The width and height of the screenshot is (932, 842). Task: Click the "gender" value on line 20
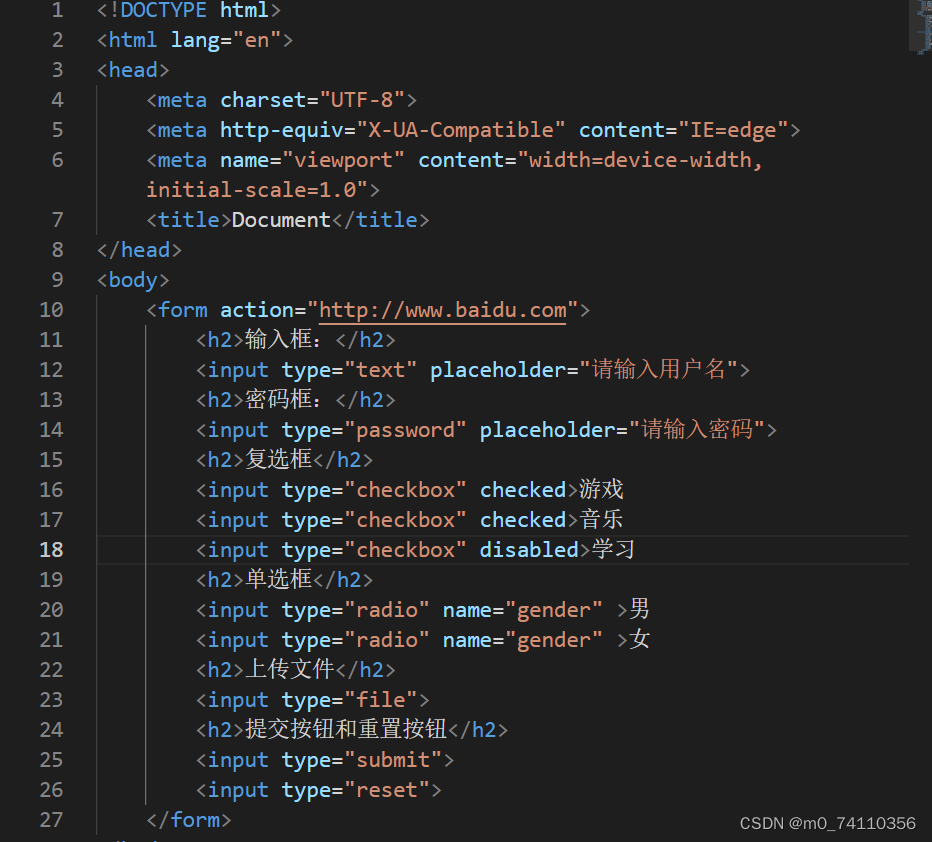[554, 610]
